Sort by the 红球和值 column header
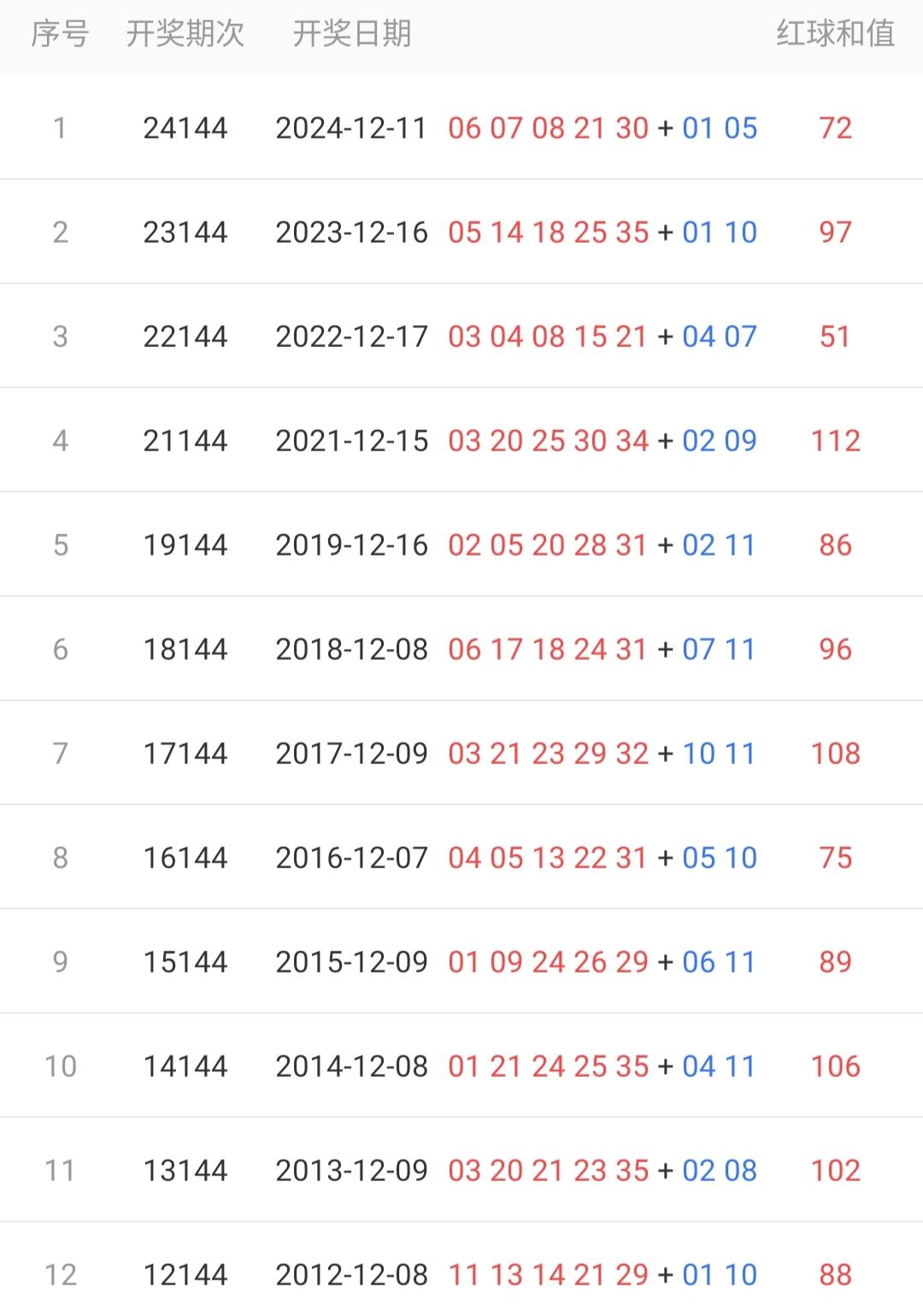The width and height of the screenshot is (923, 1316). (835, 34)
